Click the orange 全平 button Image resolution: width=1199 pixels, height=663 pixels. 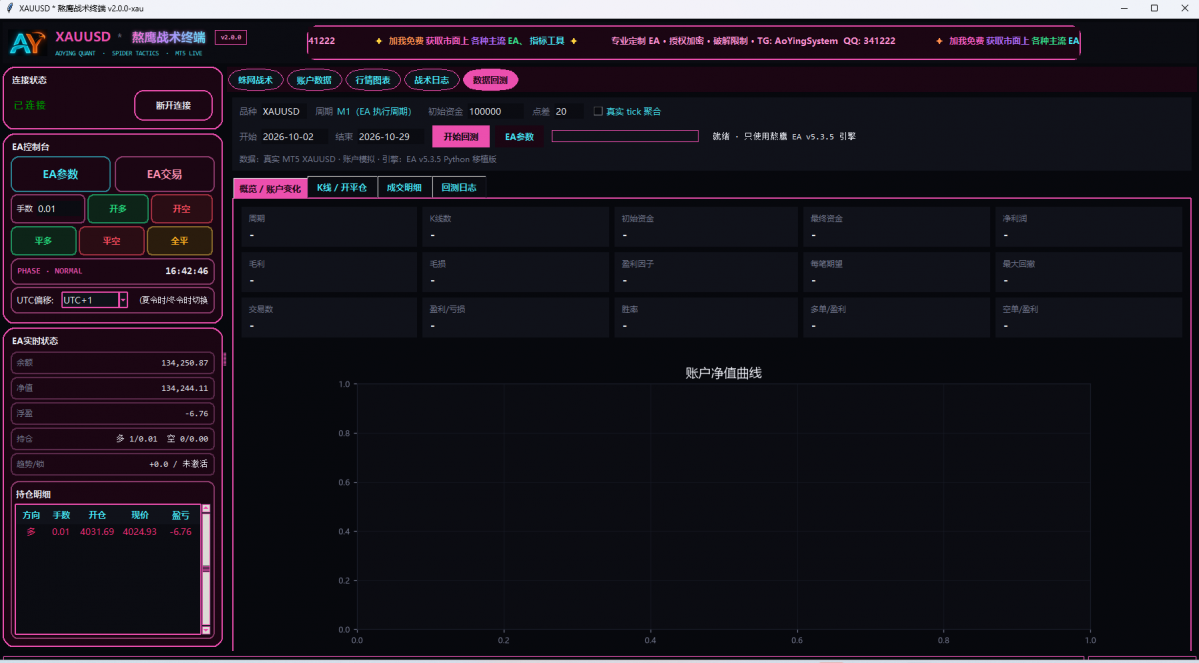(180, 240)
